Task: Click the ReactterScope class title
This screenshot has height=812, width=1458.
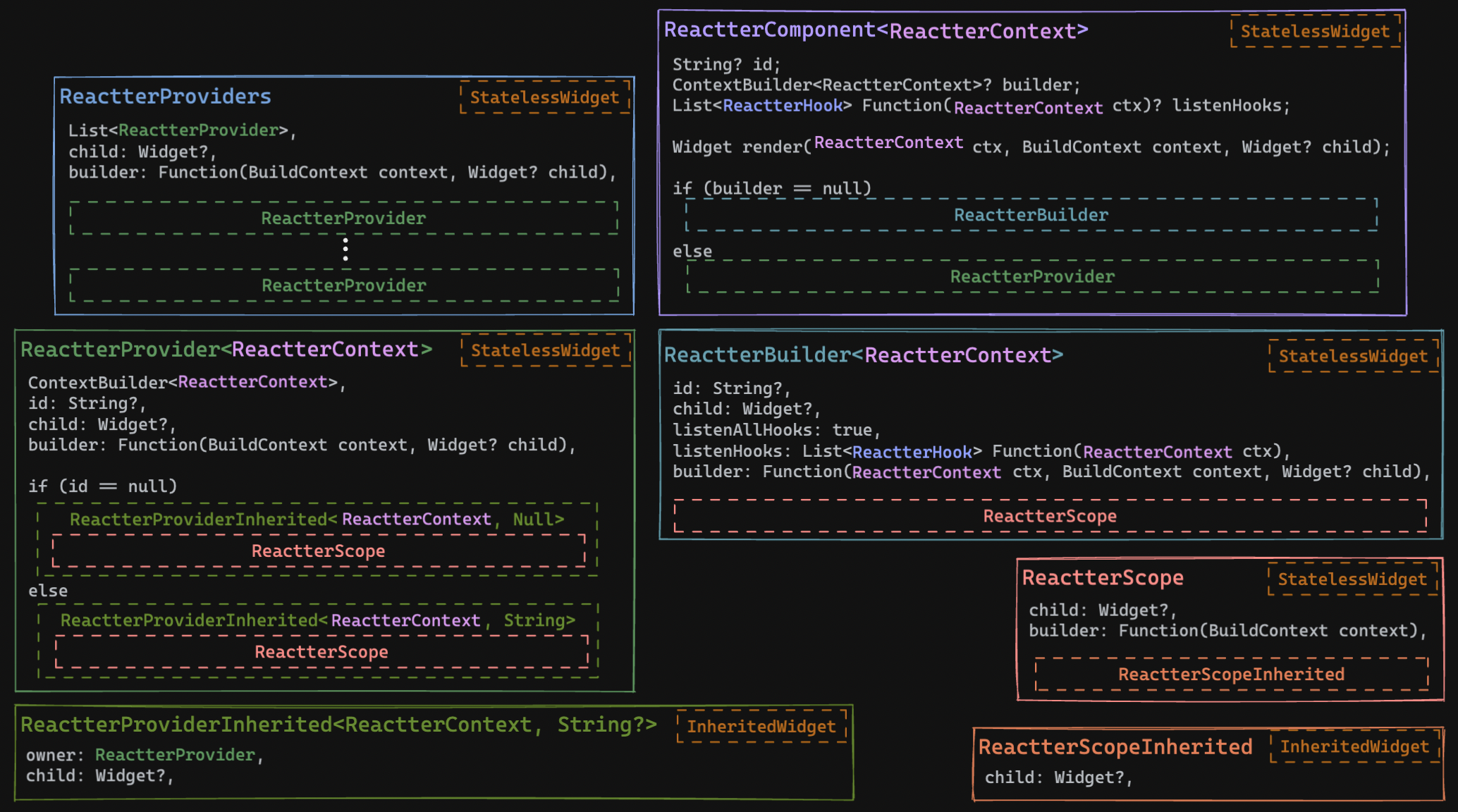Action: pos(1103,578)
